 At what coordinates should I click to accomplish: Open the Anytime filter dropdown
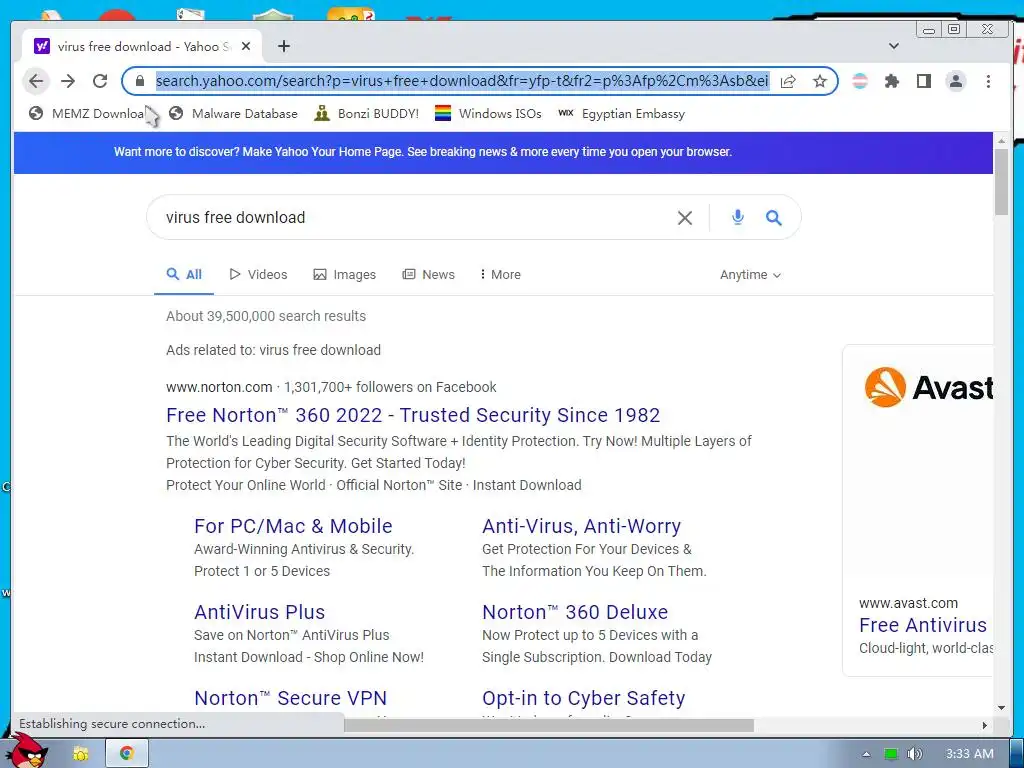point(750,275)
